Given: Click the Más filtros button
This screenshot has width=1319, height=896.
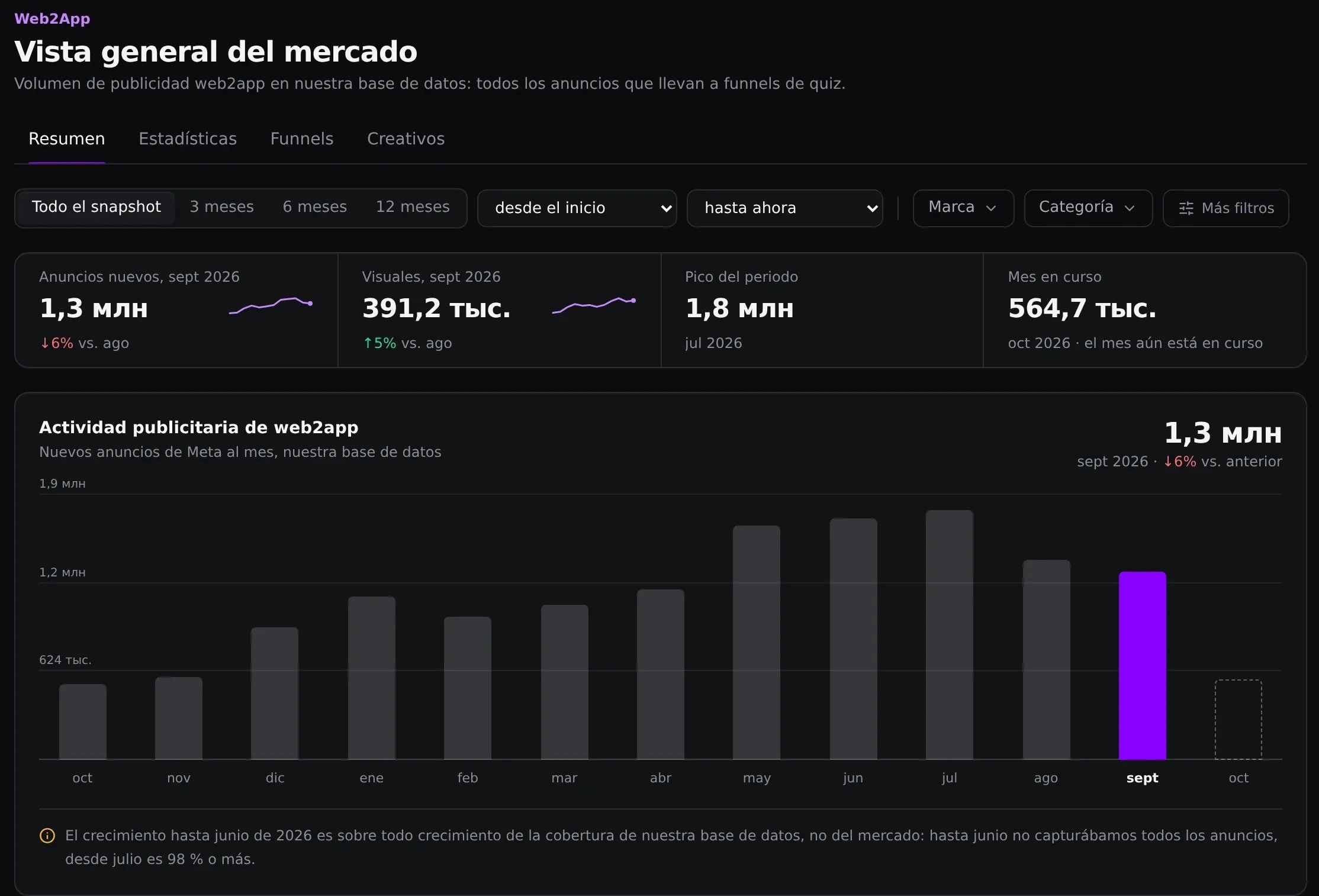Looking at the screenshot, I should [1225, 208].
